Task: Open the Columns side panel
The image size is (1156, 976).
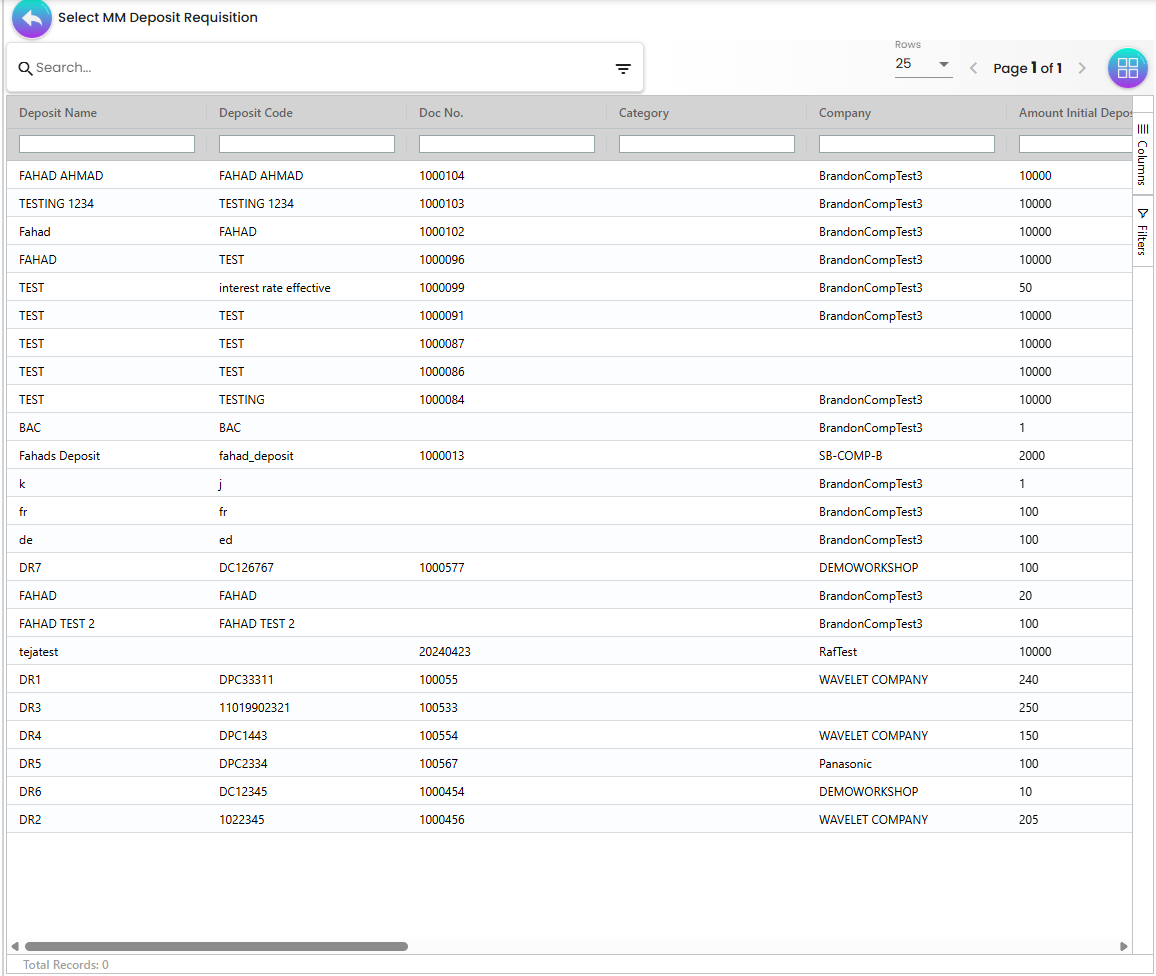Action: (x=1142, y=153)
